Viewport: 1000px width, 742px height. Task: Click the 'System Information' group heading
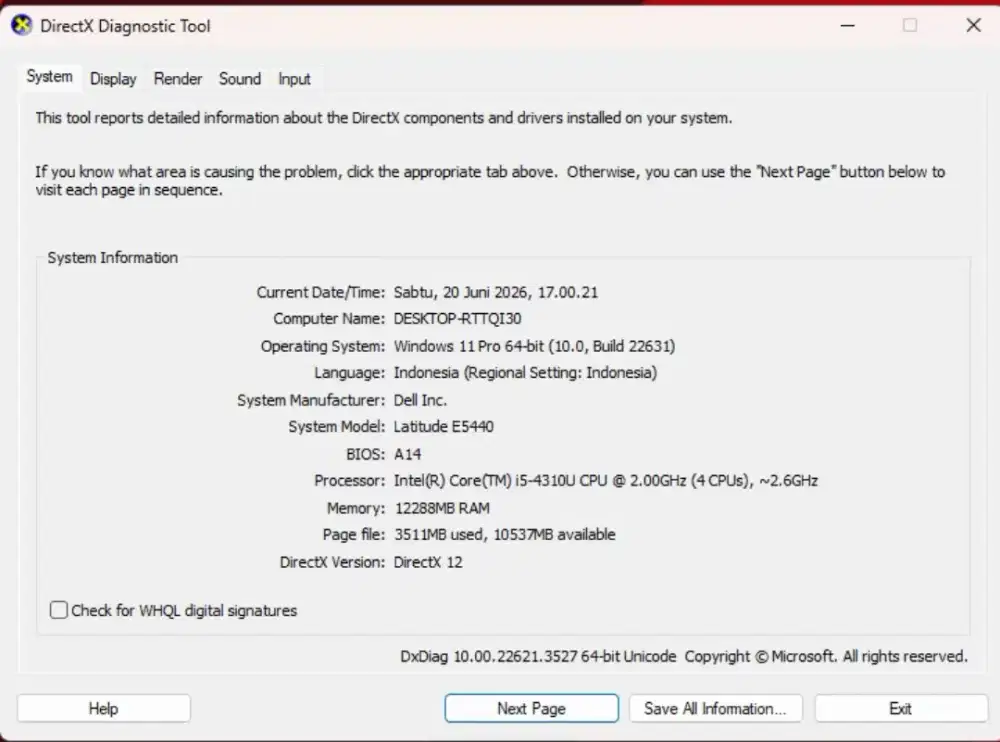coord(113,258)
